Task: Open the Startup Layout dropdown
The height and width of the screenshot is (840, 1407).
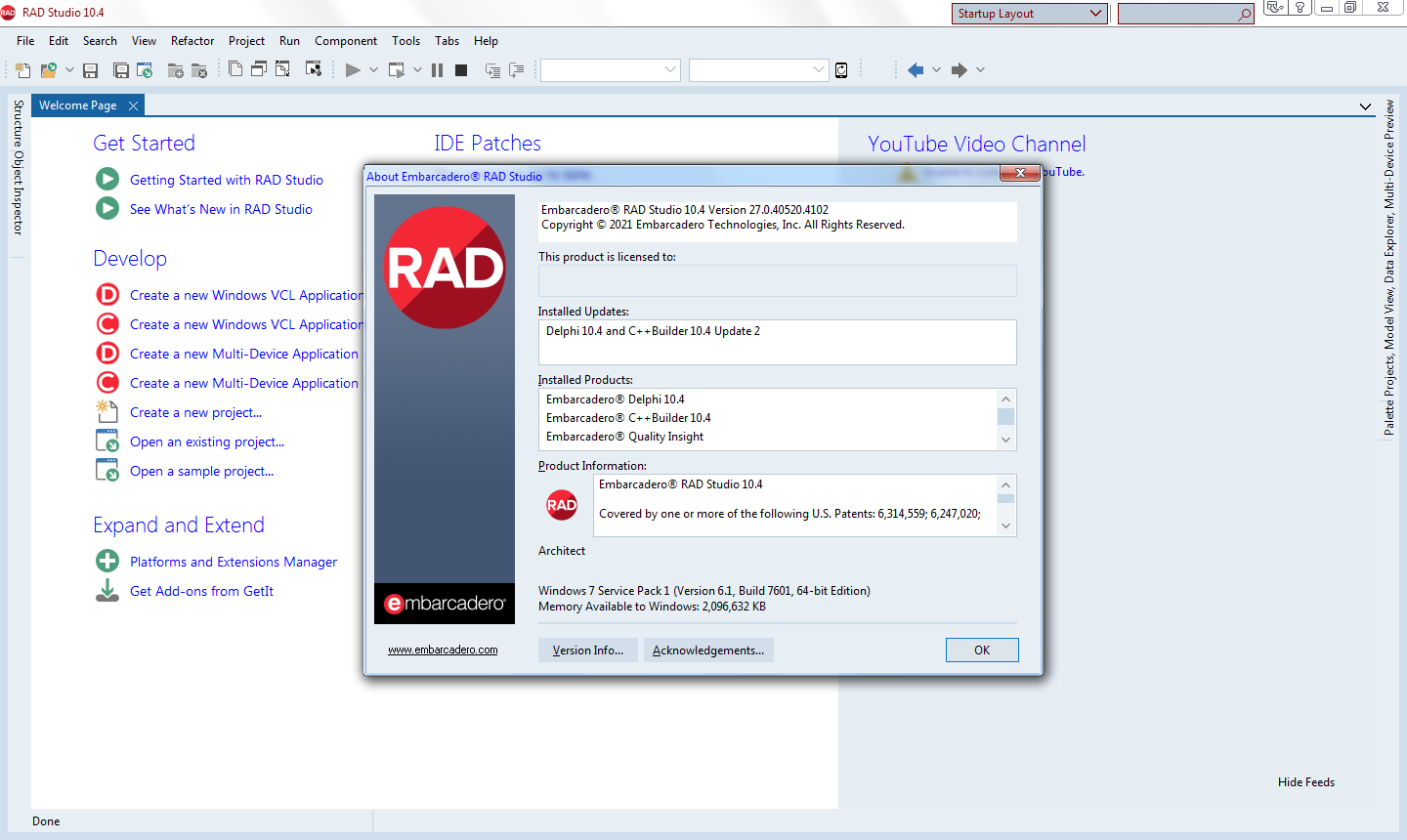Action: click(1029, 14)
